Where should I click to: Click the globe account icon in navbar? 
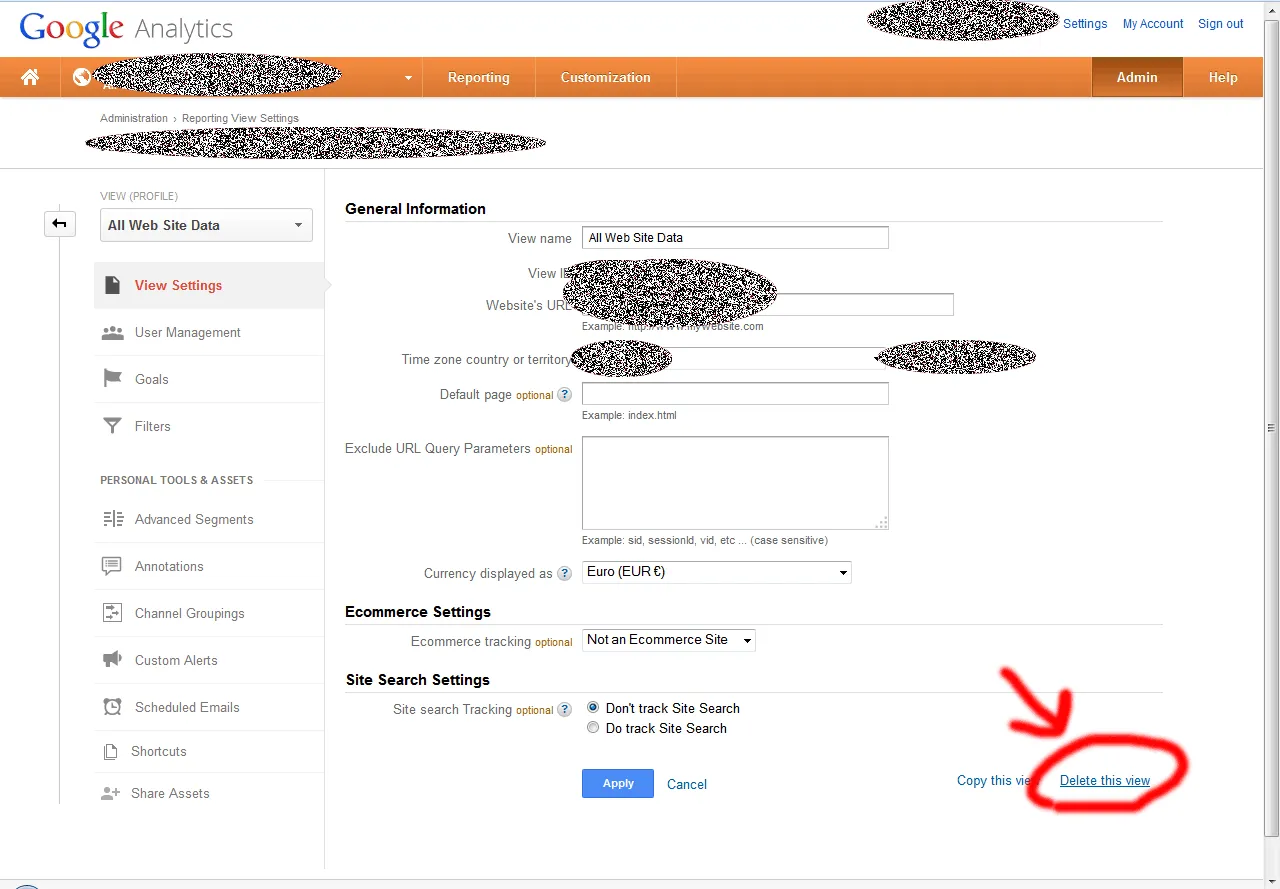82,76
